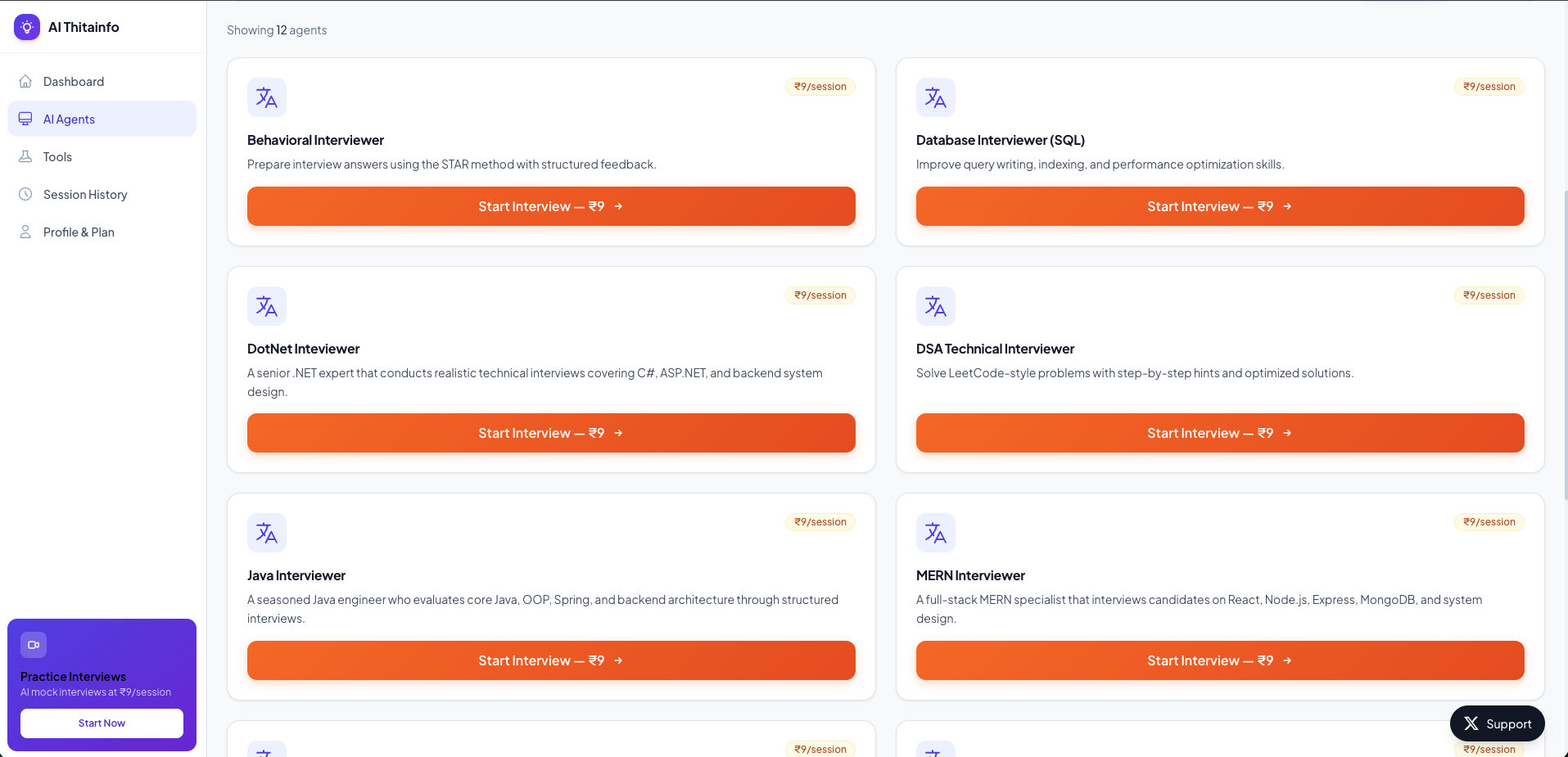Click the Practice Interviews heading
The width and height of the screenshot is (1568, 757).
pyautogui.click(x=73, y=677)
